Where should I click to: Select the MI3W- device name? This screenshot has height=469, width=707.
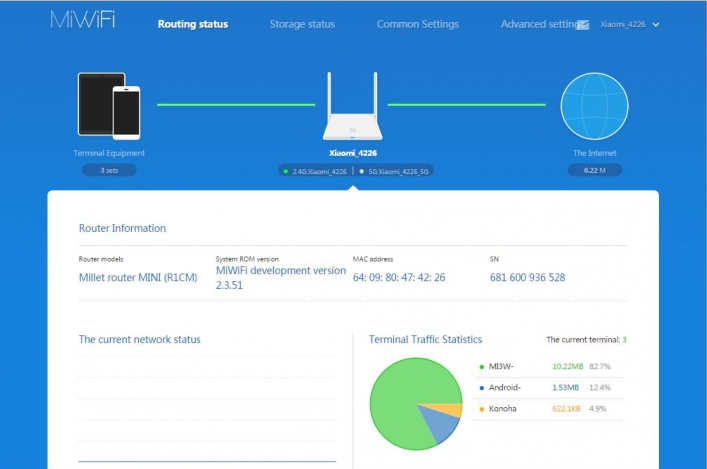[501, 366]
